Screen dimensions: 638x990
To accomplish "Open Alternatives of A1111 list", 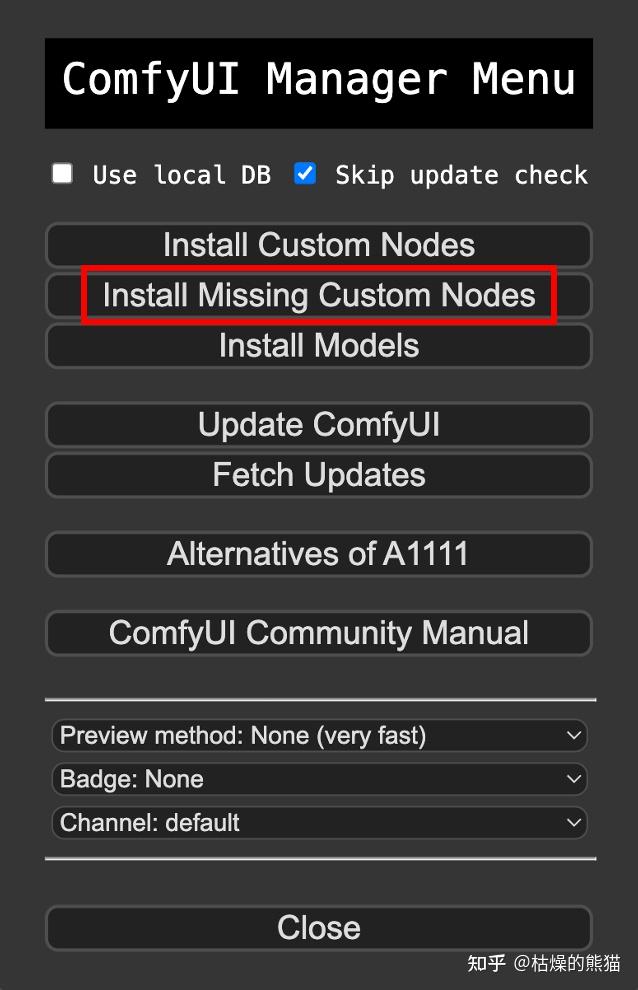I will (x=319, y=554).
